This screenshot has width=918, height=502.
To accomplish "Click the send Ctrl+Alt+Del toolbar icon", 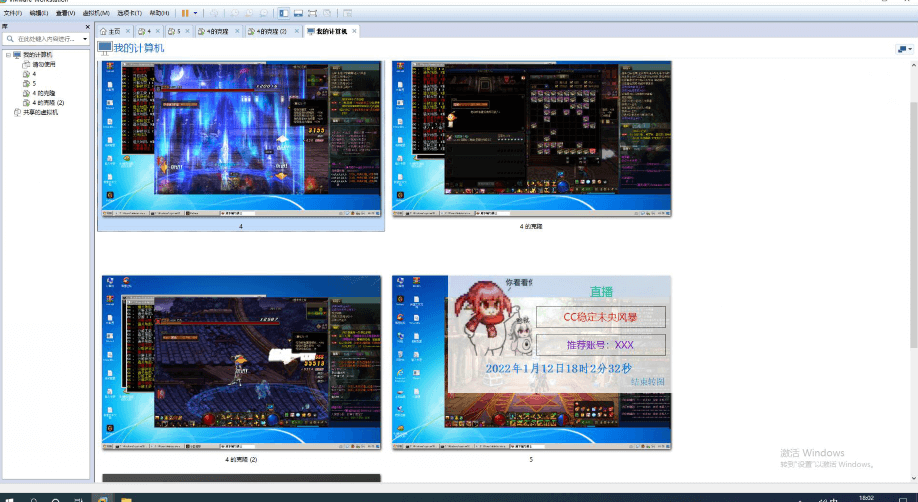I will tap(214, 13).
